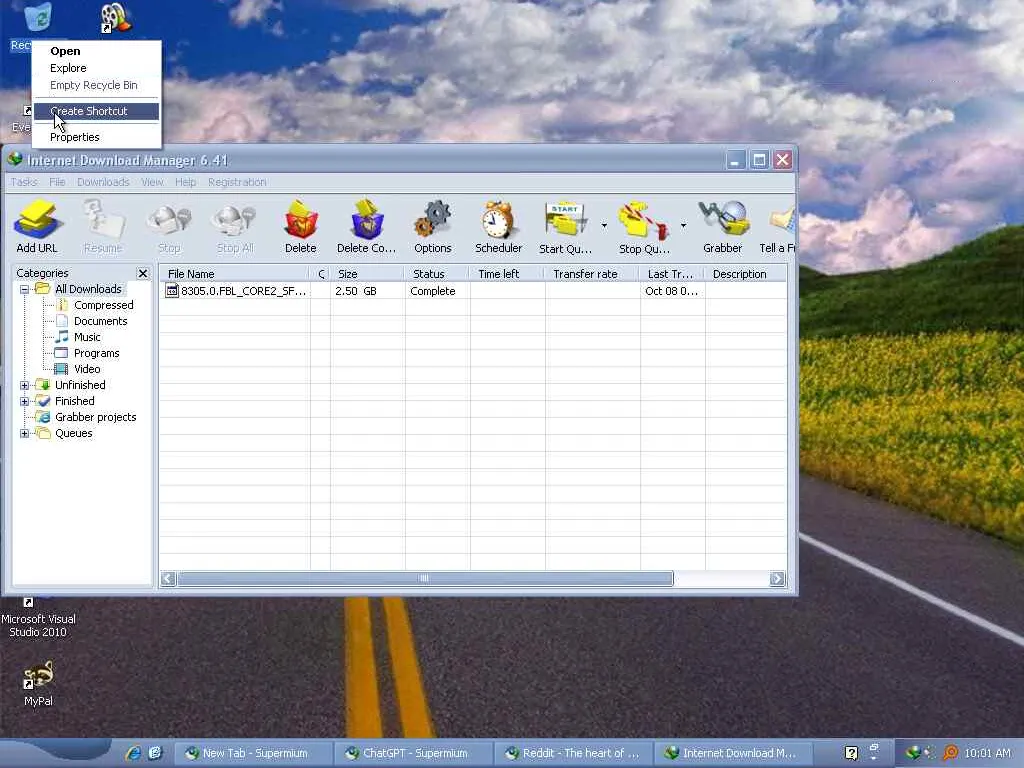This screenshot has width=1024, height=768.
Task: Click the Delete toolbar icon
Action: (300, 226)
